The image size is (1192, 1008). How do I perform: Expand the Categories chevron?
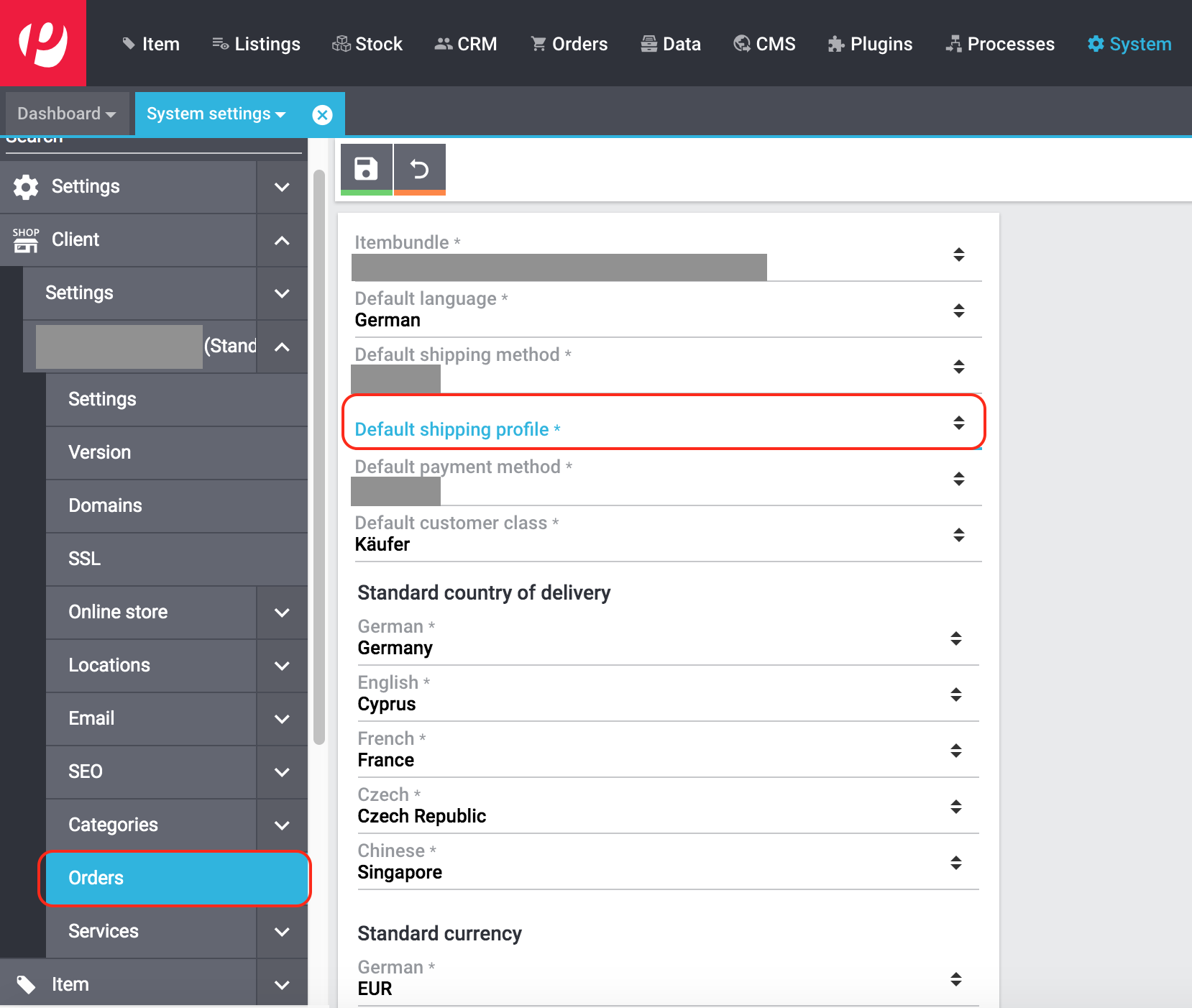click(x=282, y=825)
